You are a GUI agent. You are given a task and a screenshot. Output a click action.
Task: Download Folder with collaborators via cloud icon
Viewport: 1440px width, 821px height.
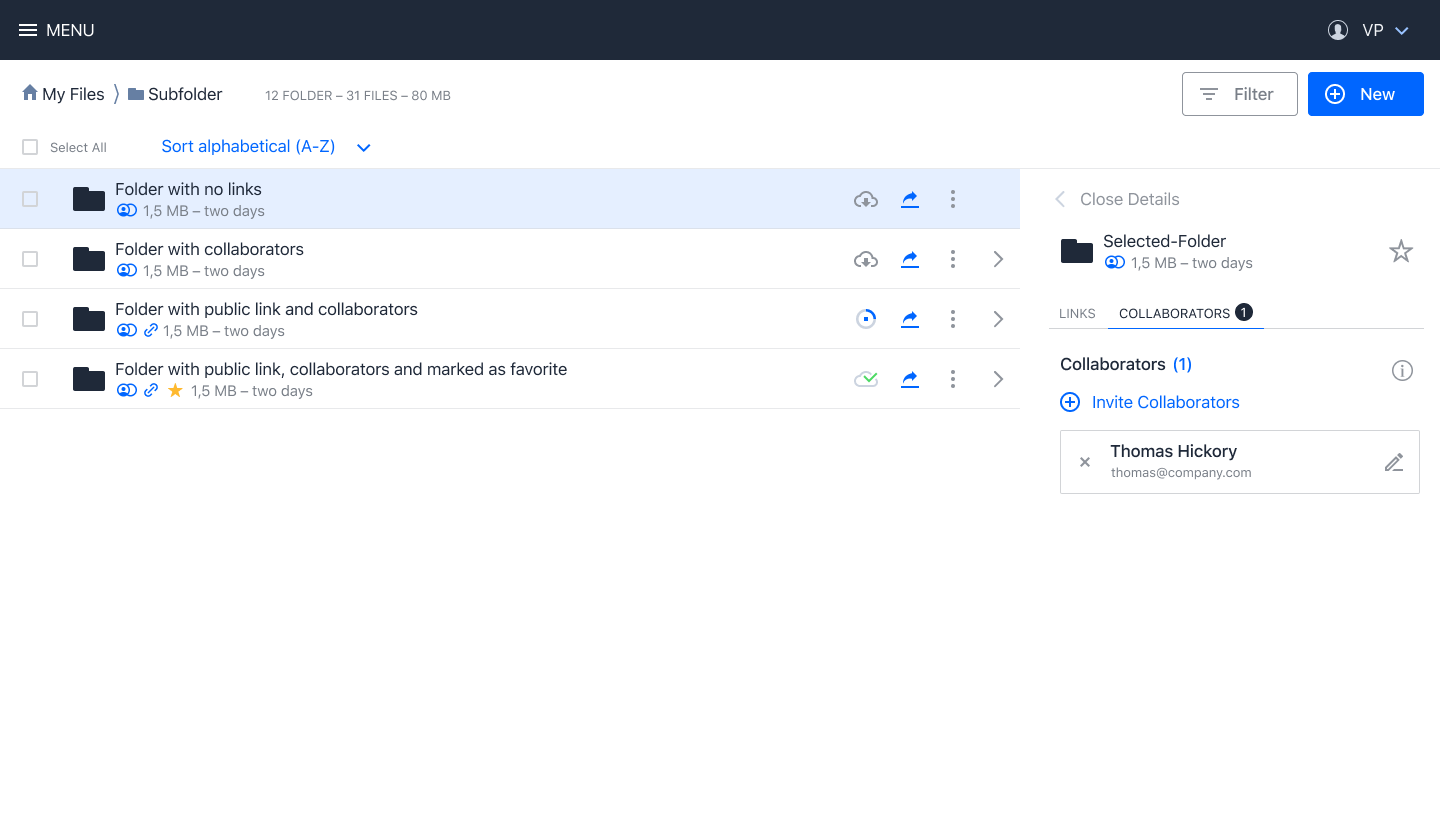pos(866,259)
